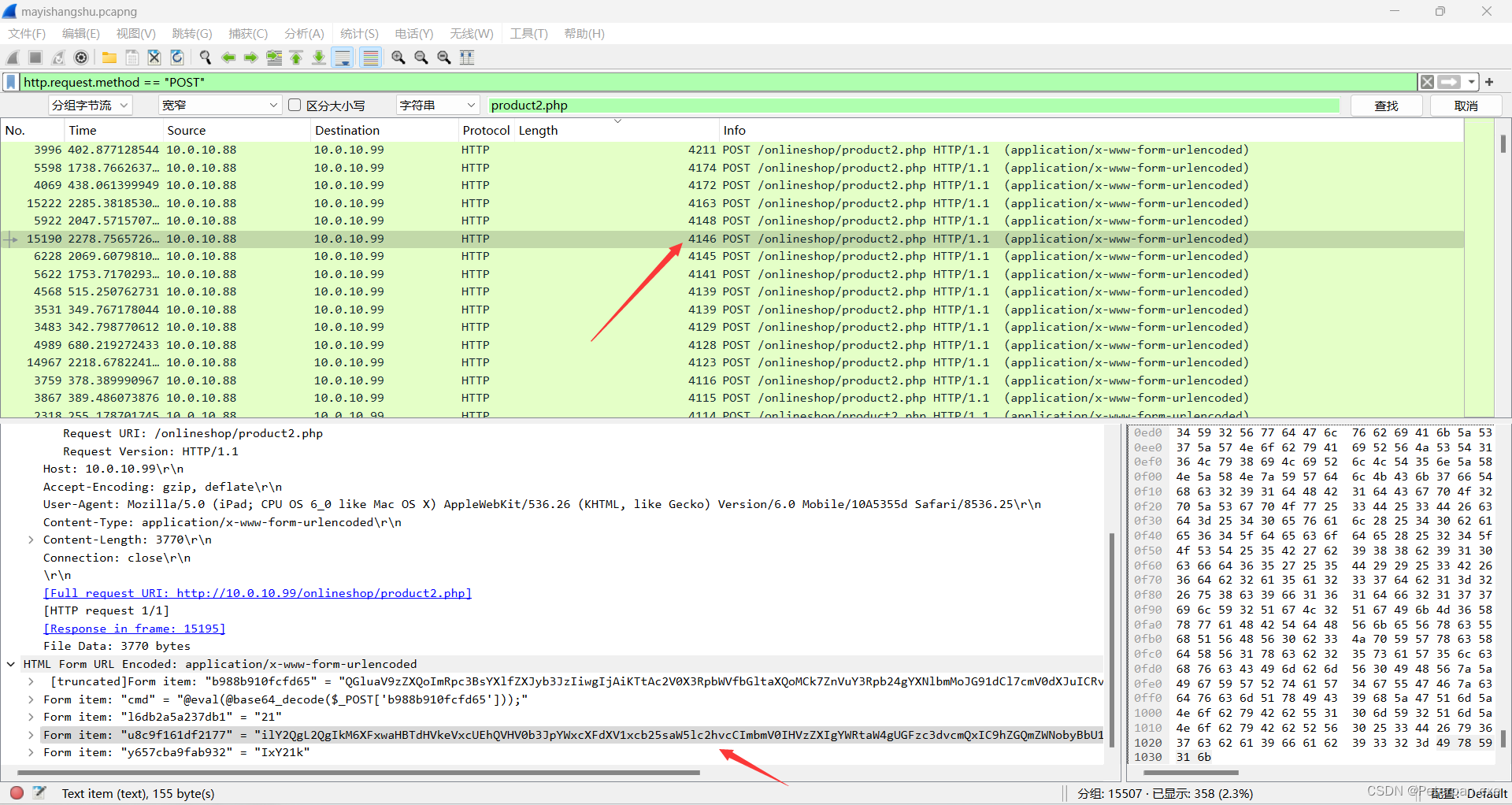This screenshot has width=1512, height=805.
Task: Expand the Content-Length: 3770 tree row
Action: tap(31, 540)
